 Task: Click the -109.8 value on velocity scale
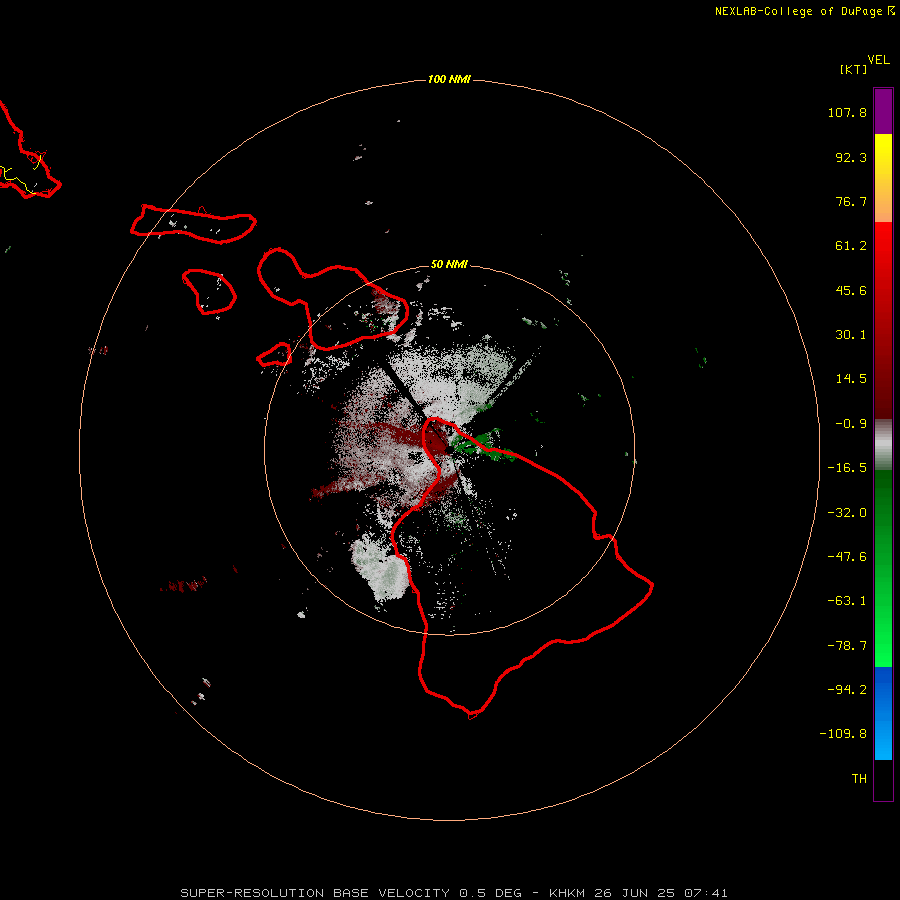click(843, 734)
